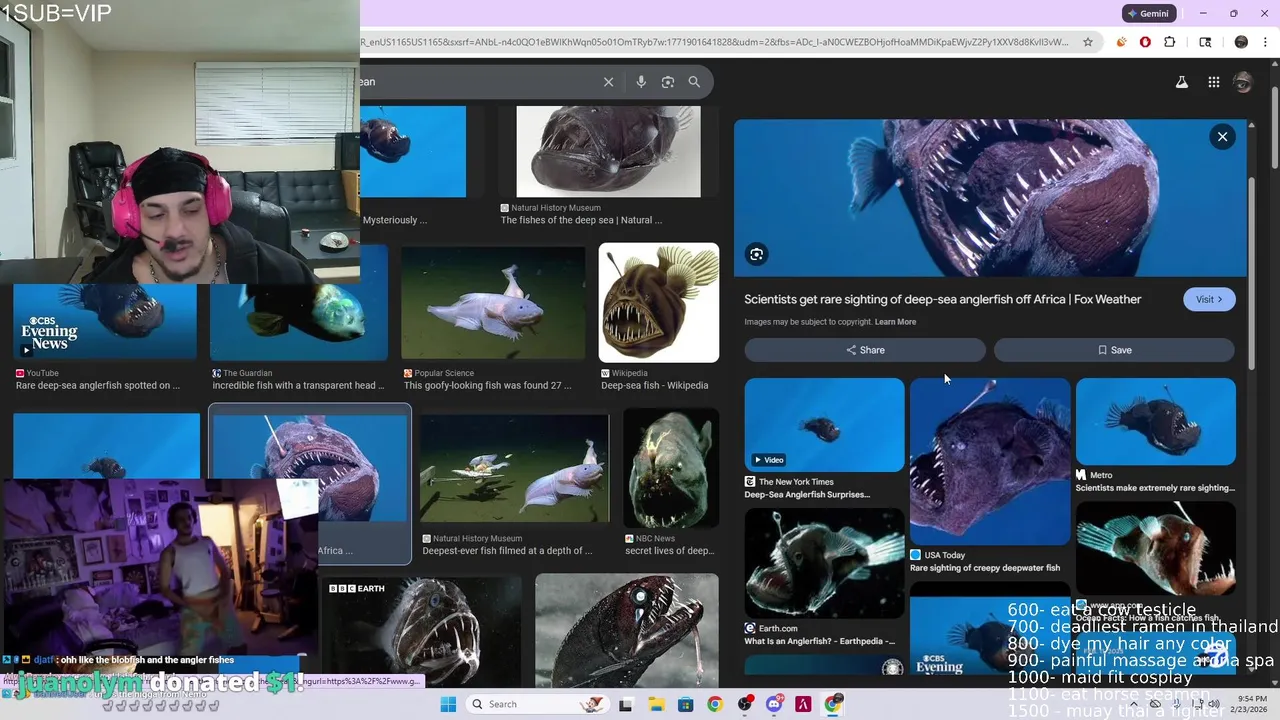Open the Google account avatar
Image resolution: width=1280 pixels, height=720 pixels.
1243,82
